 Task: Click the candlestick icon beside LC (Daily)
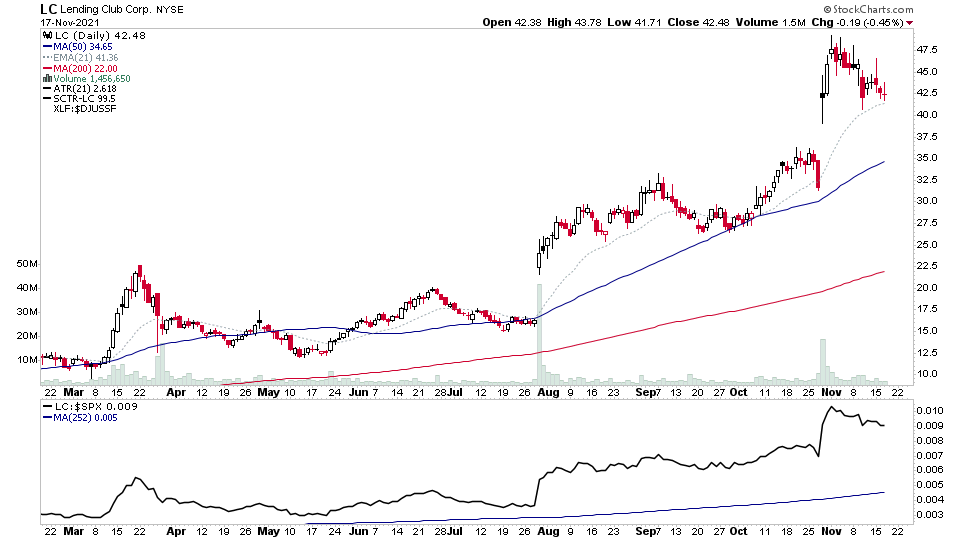click(x=47, y=36)
